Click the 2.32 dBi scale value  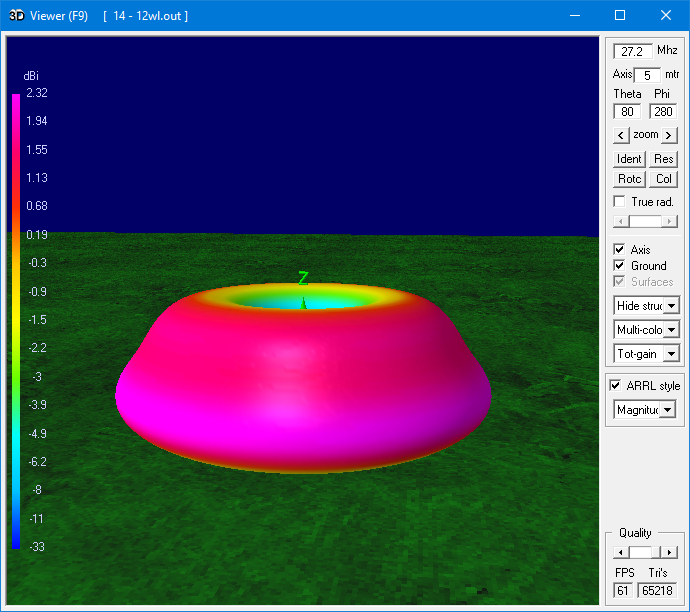[37, 93]
